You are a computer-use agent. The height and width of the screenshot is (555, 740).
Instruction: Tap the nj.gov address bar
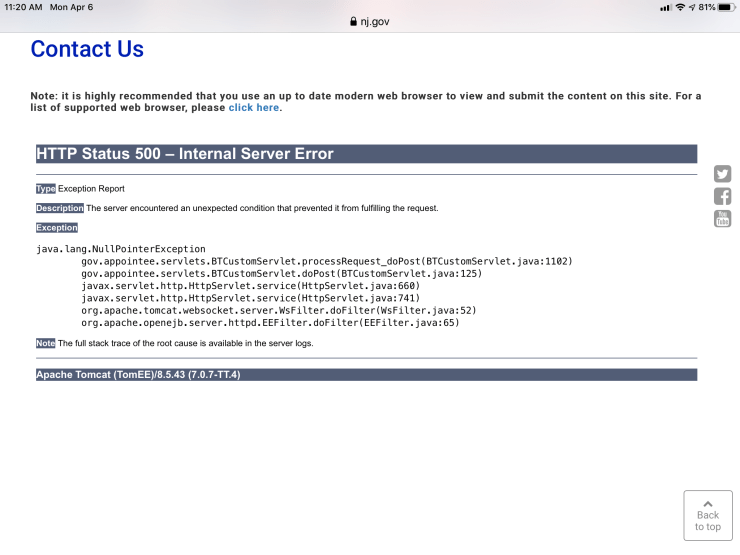(x=370, y=21)
